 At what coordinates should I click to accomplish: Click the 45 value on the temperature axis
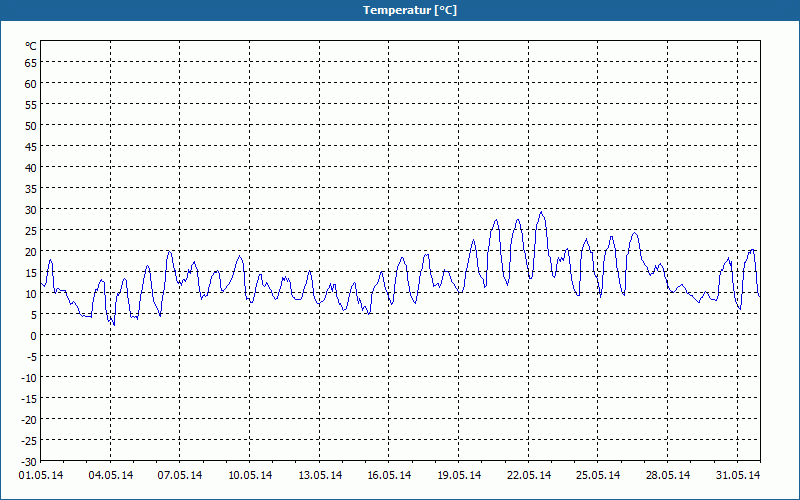coord(31,146)
